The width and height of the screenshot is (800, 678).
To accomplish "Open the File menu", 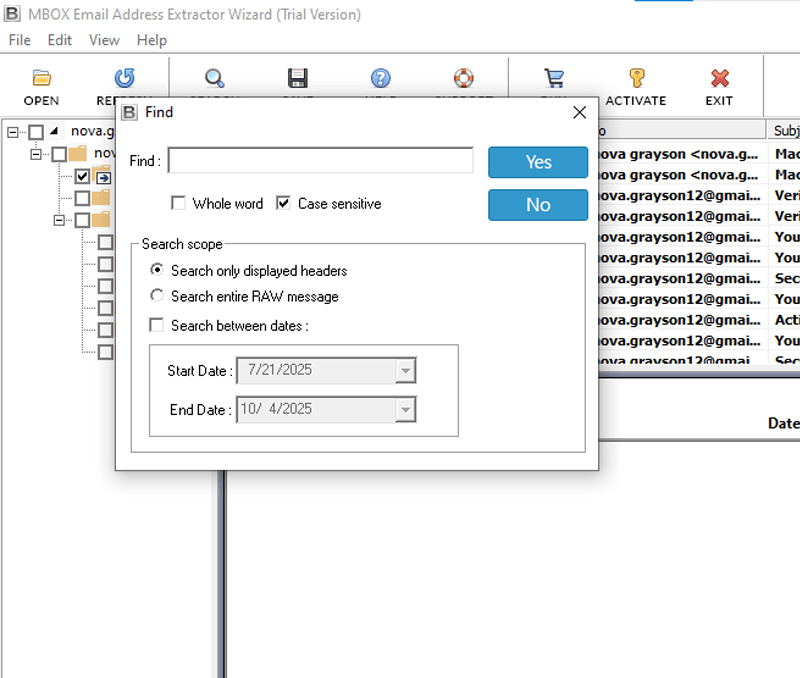I will [x=19, y=40].
